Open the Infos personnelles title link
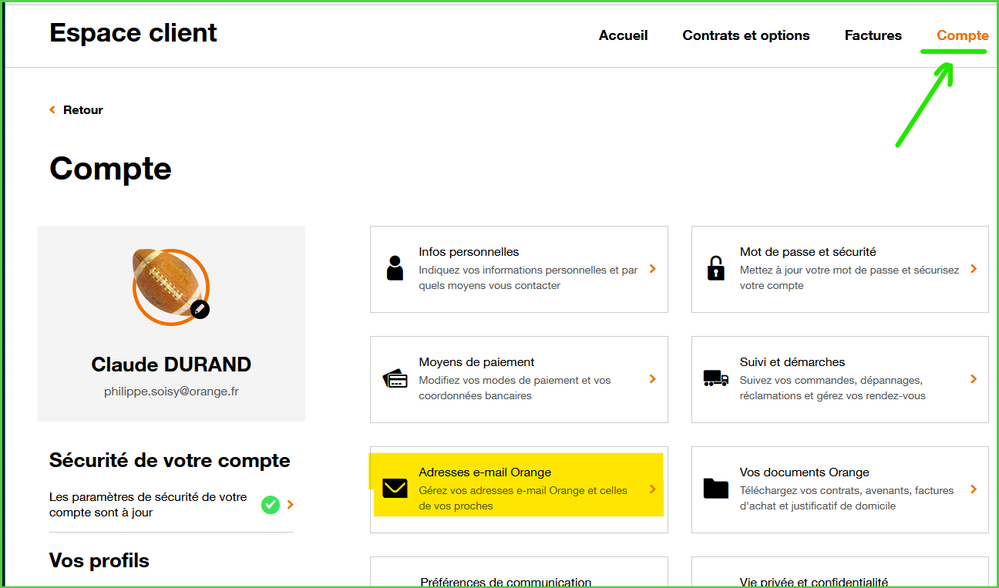 pyautogui.click(x=469, y=252)
